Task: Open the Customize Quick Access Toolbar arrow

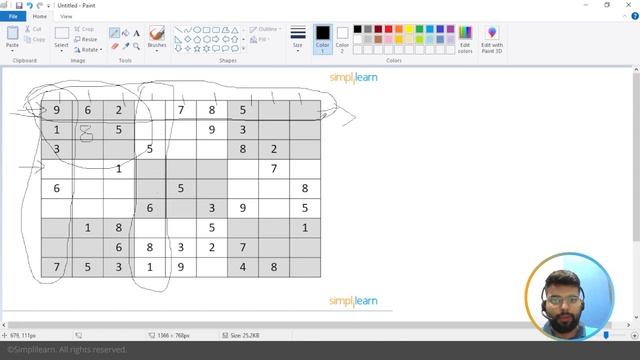Action: tap(49, 6)
